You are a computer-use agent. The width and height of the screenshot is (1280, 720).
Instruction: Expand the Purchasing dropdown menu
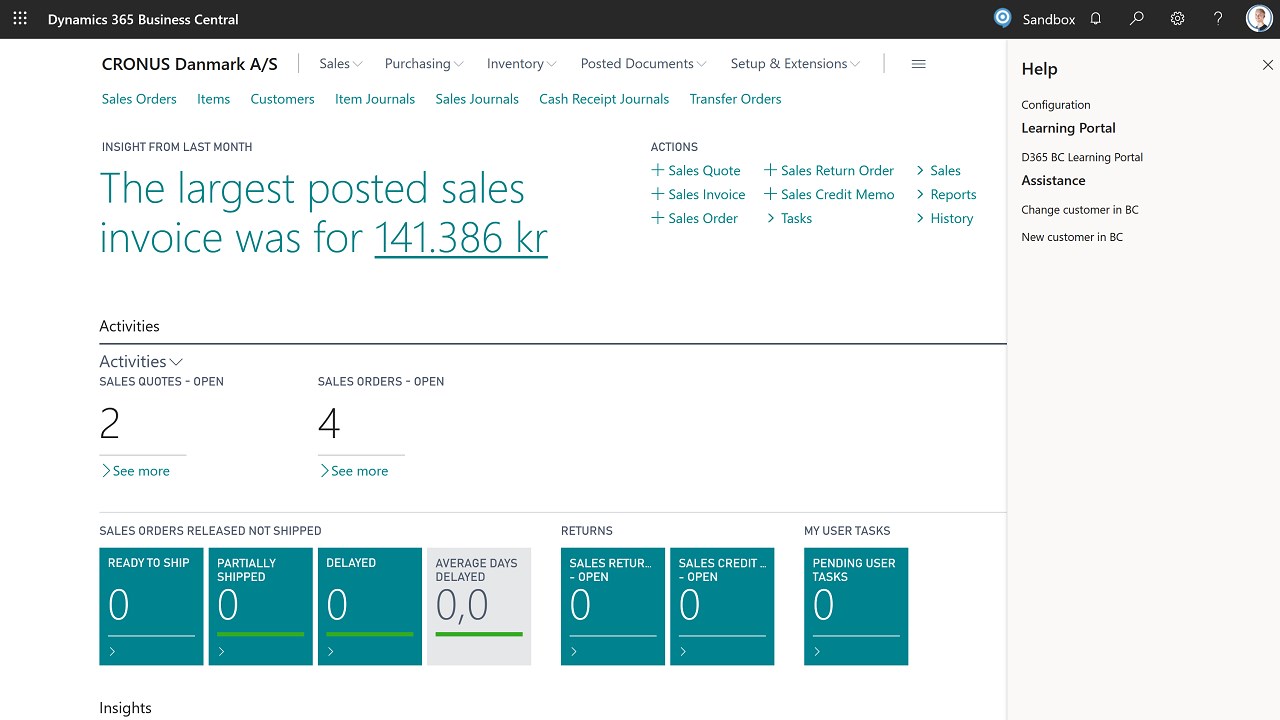point(424,64)
